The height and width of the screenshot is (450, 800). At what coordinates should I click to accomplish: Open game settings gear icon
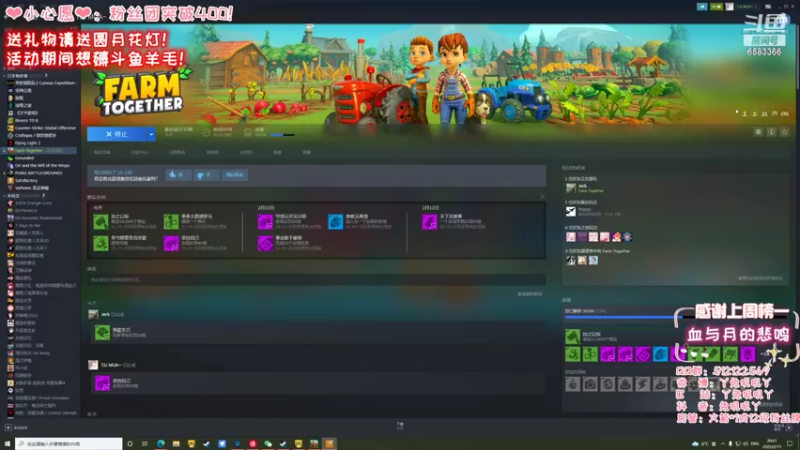click(758, 132)
